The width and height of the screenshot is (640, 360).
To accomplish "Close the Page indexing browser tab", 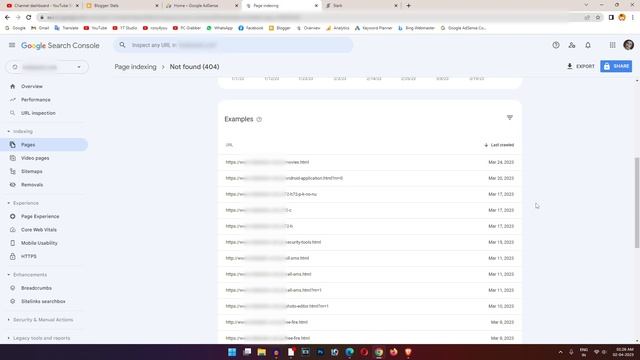I will pos(316,6).
